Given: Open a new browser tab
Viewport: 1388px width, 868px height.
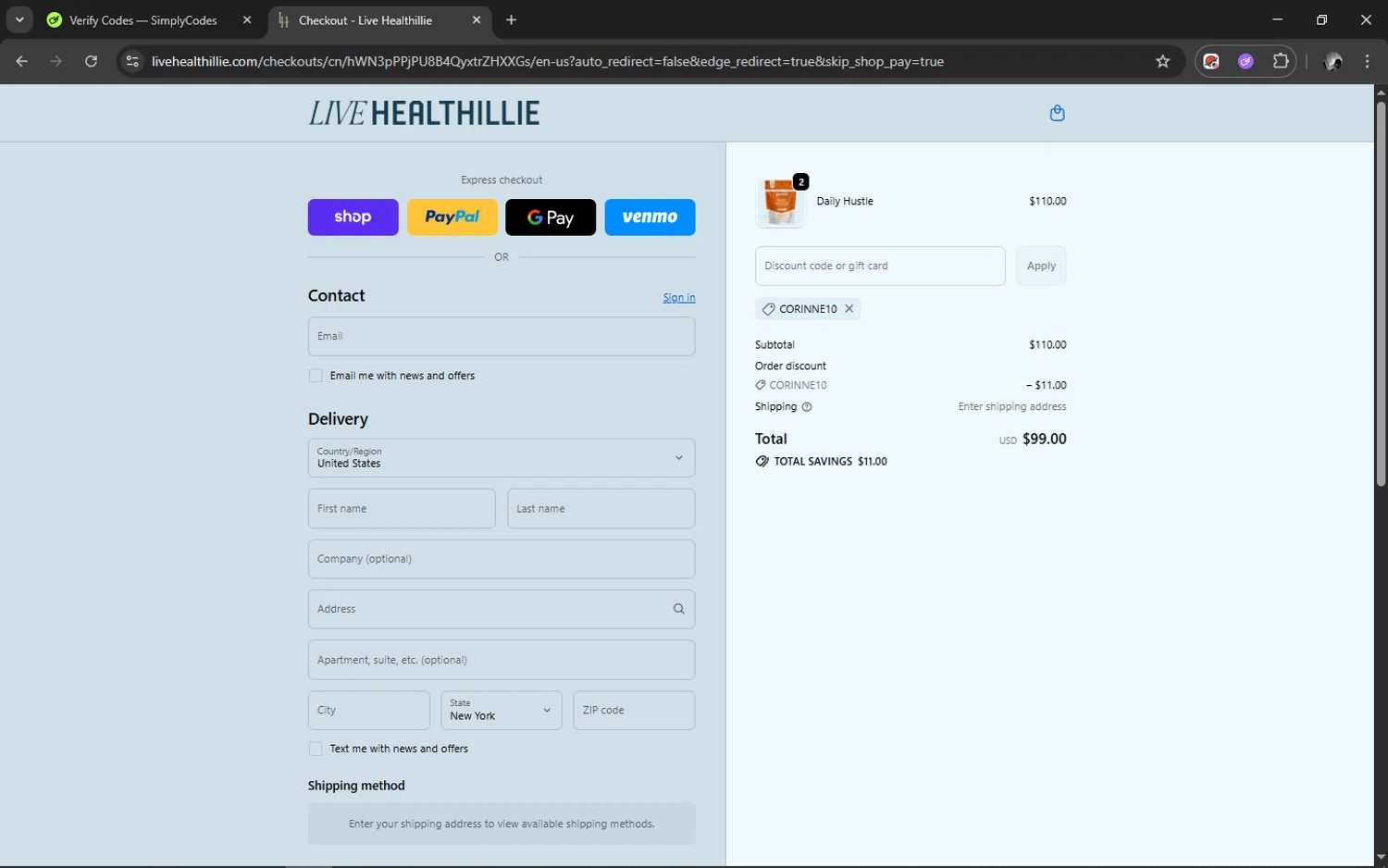Looking at the screenshot, I should coord(511,19).
